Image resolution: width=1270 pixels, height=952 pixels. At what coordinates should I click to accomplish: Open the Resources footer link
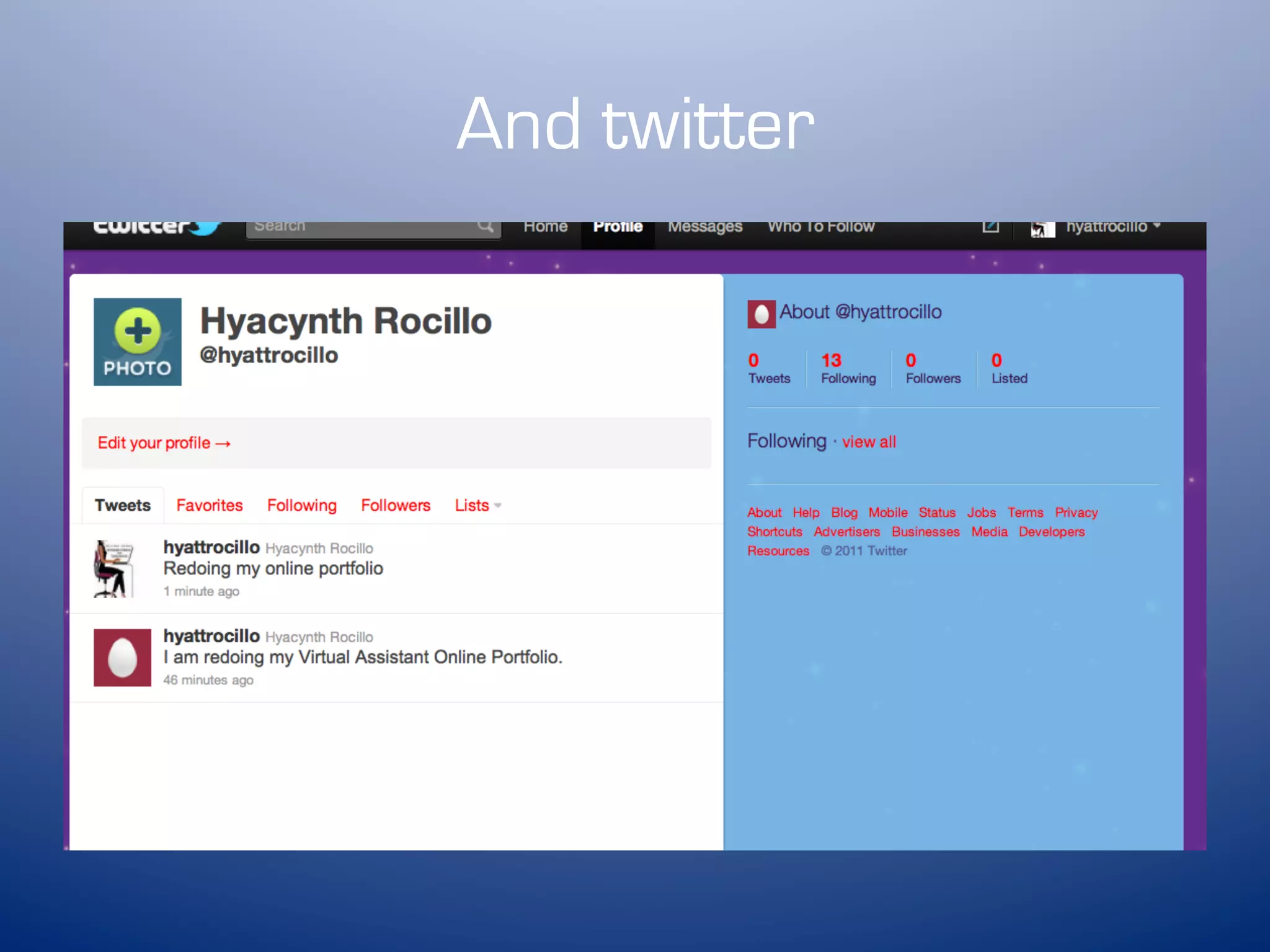[778, 551]
